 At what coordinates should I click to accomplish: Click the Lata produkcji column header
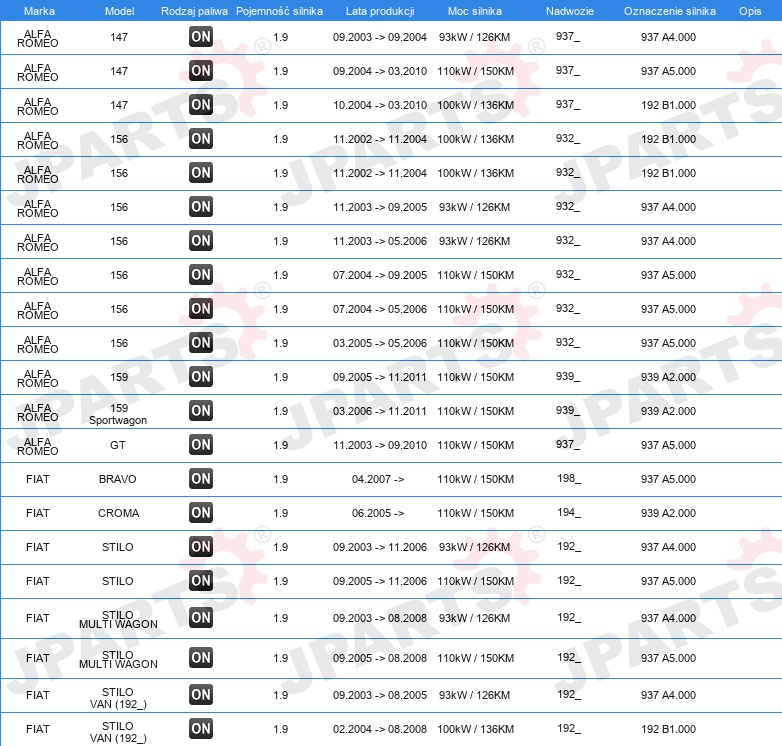380,11
